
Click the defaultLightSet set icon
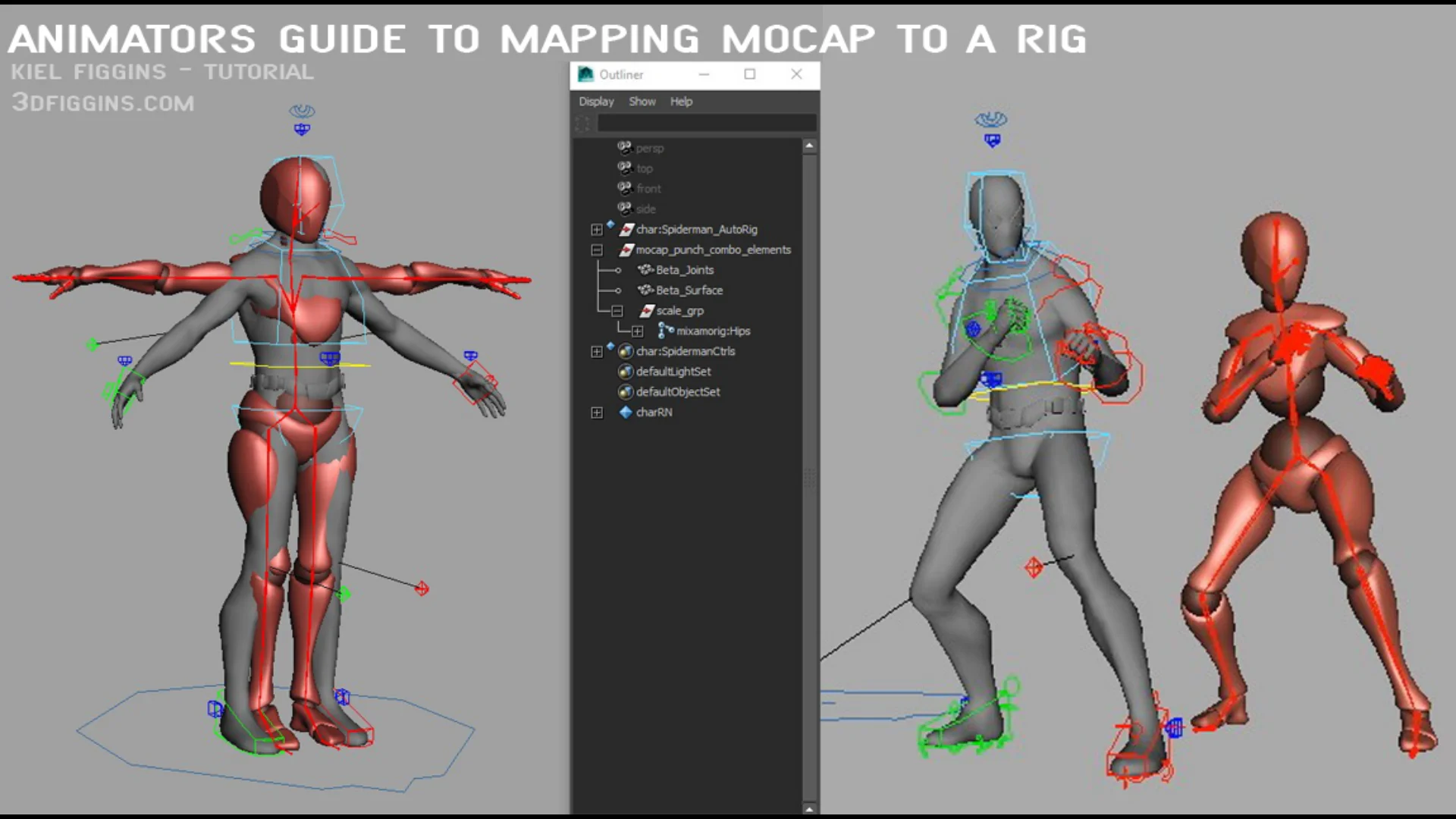point(626,372)
